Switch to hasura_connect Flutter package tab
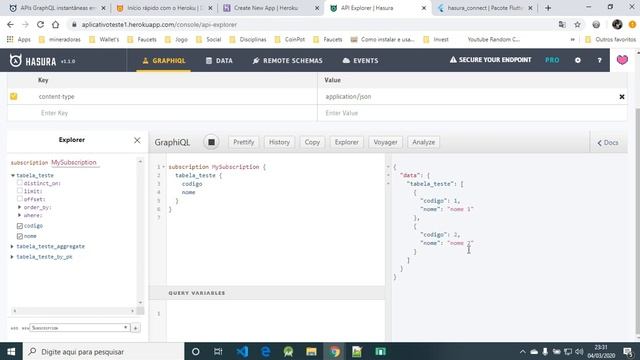Viewport: 640px width, 360px height. [484, 8]
